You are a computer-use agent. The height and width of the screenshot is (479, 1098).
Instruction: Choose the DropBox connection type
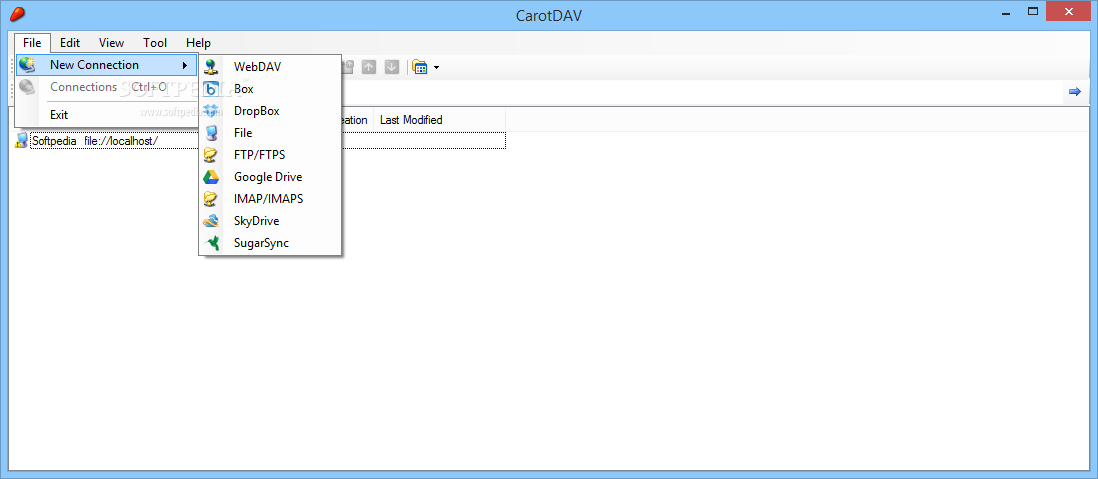click(270, 111)
